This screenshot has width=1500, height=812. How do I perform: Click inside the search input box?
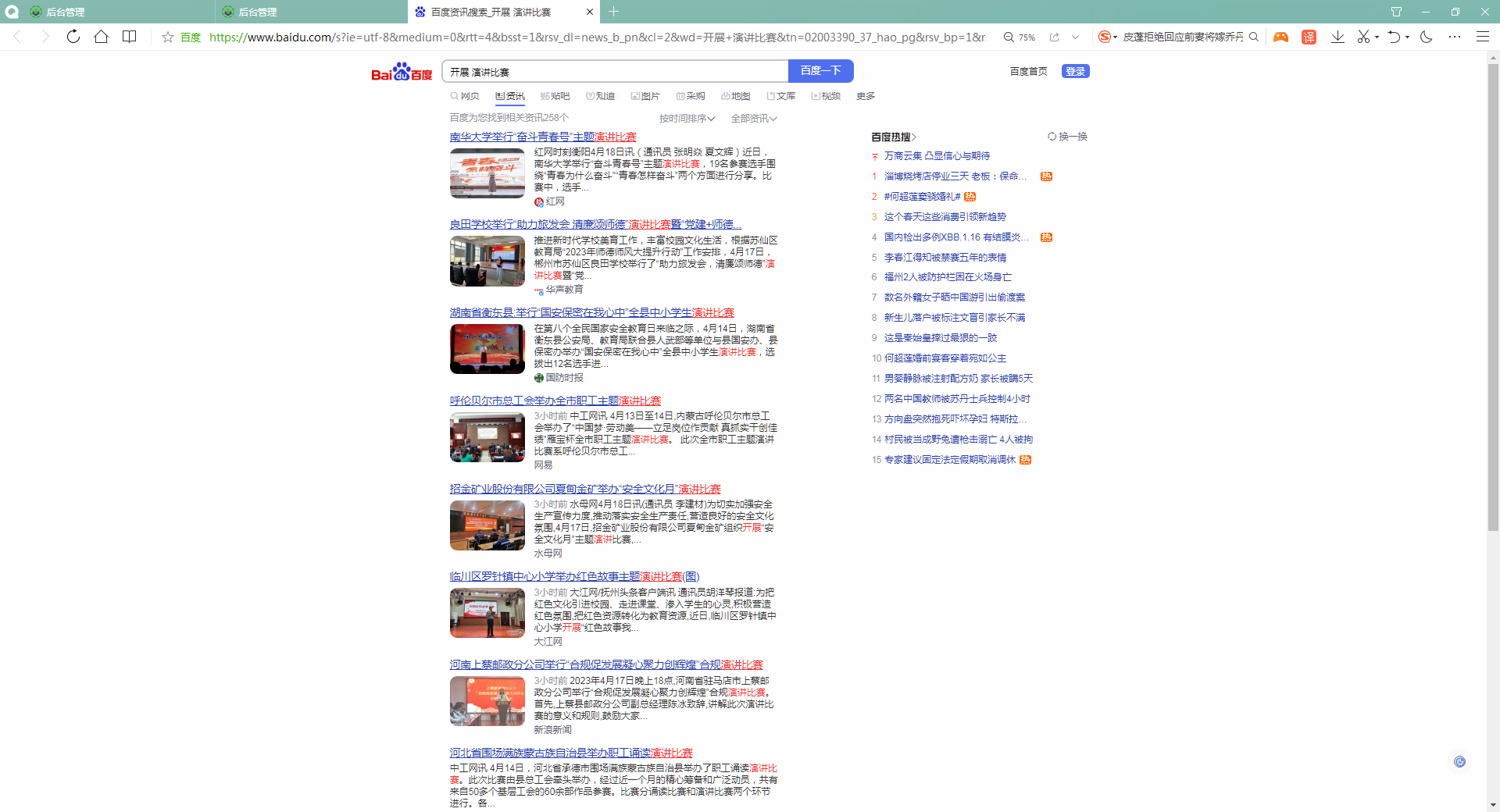(616, 71)
